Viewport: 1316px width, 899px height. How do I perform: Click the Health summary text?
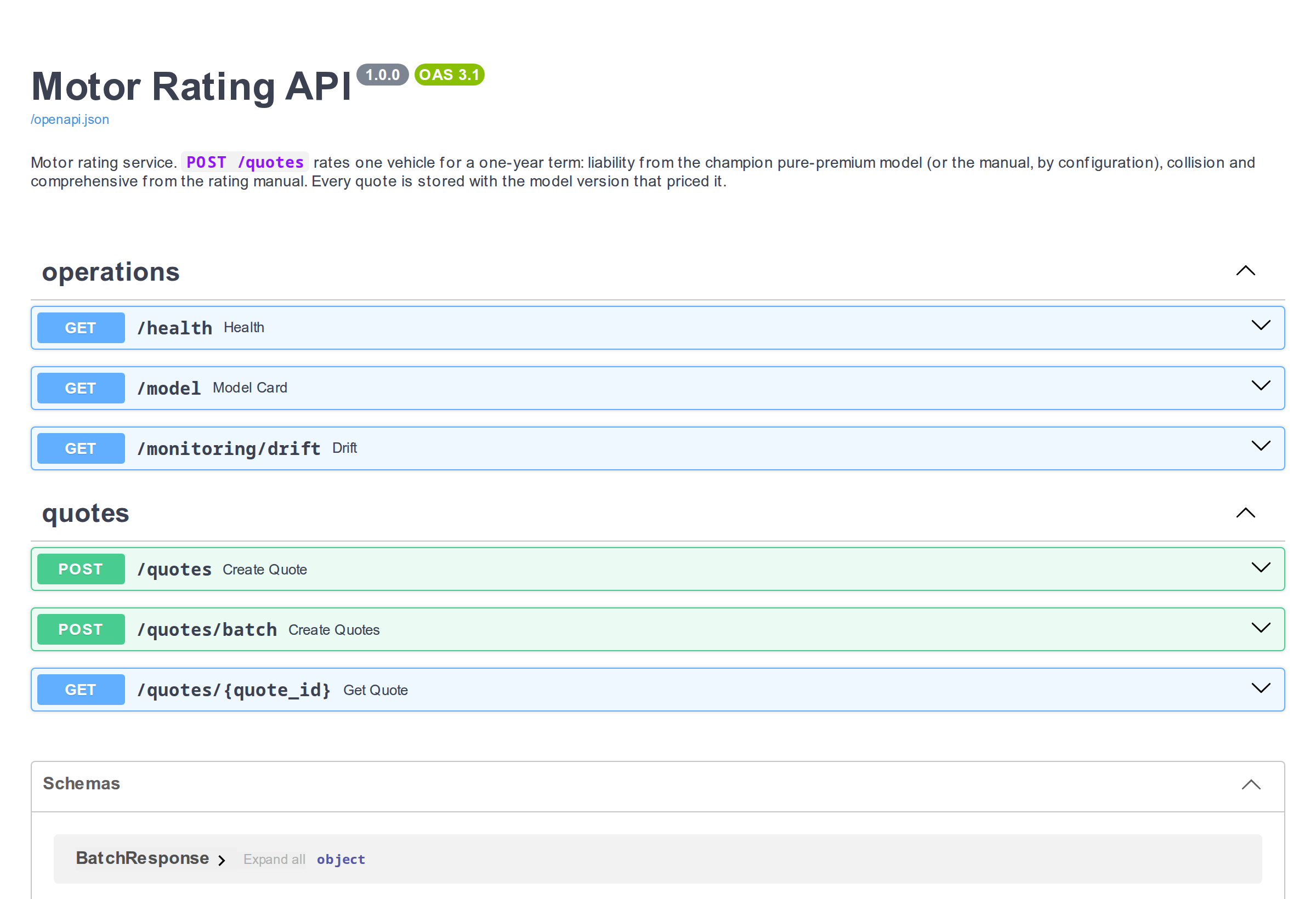click(244, 327)
